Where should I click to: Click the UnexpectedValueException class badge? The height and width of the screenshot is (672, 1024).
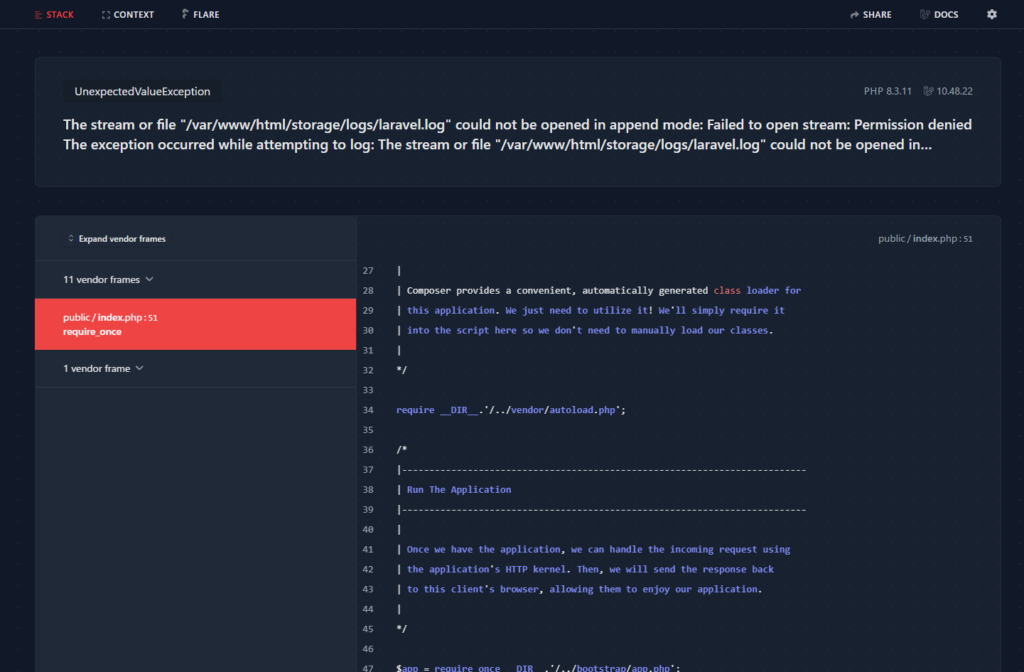[142, 91]
